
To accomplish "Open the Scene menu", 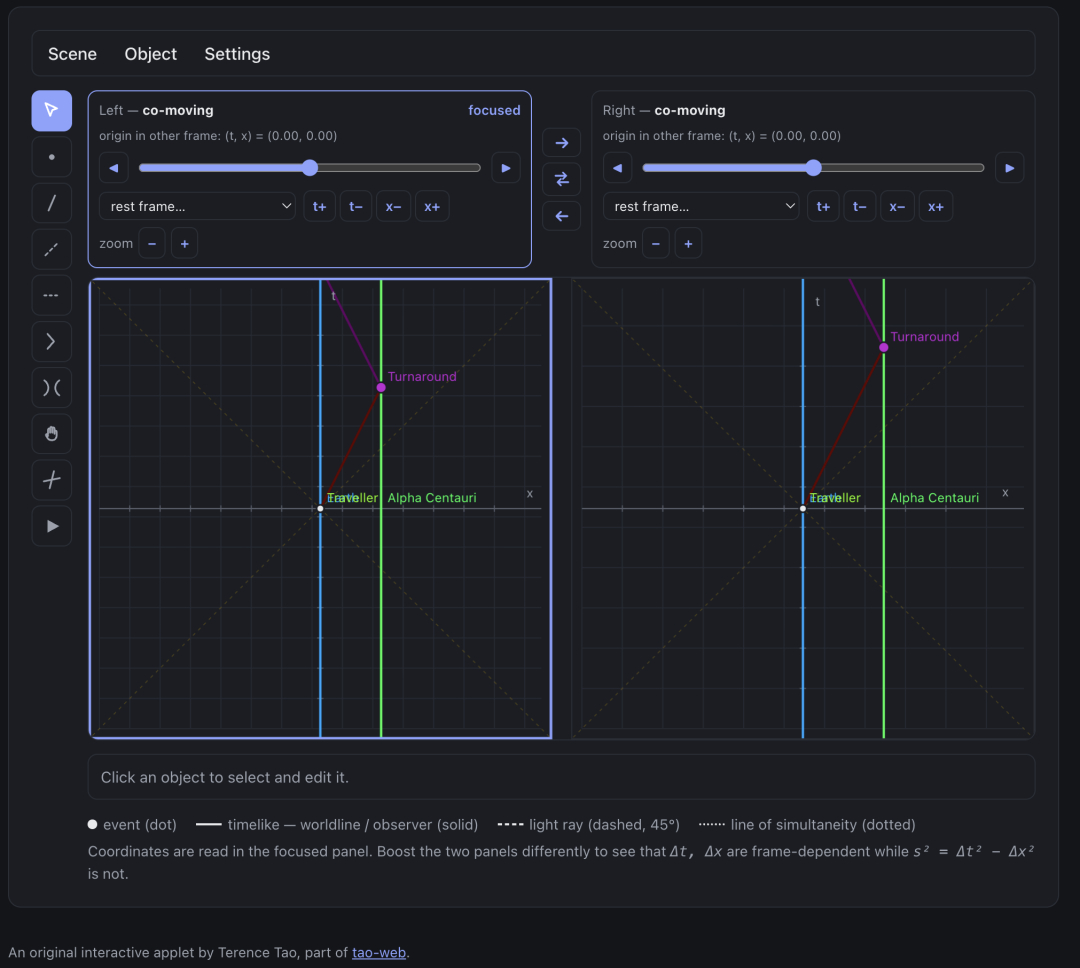I will [x=72, y=54].
